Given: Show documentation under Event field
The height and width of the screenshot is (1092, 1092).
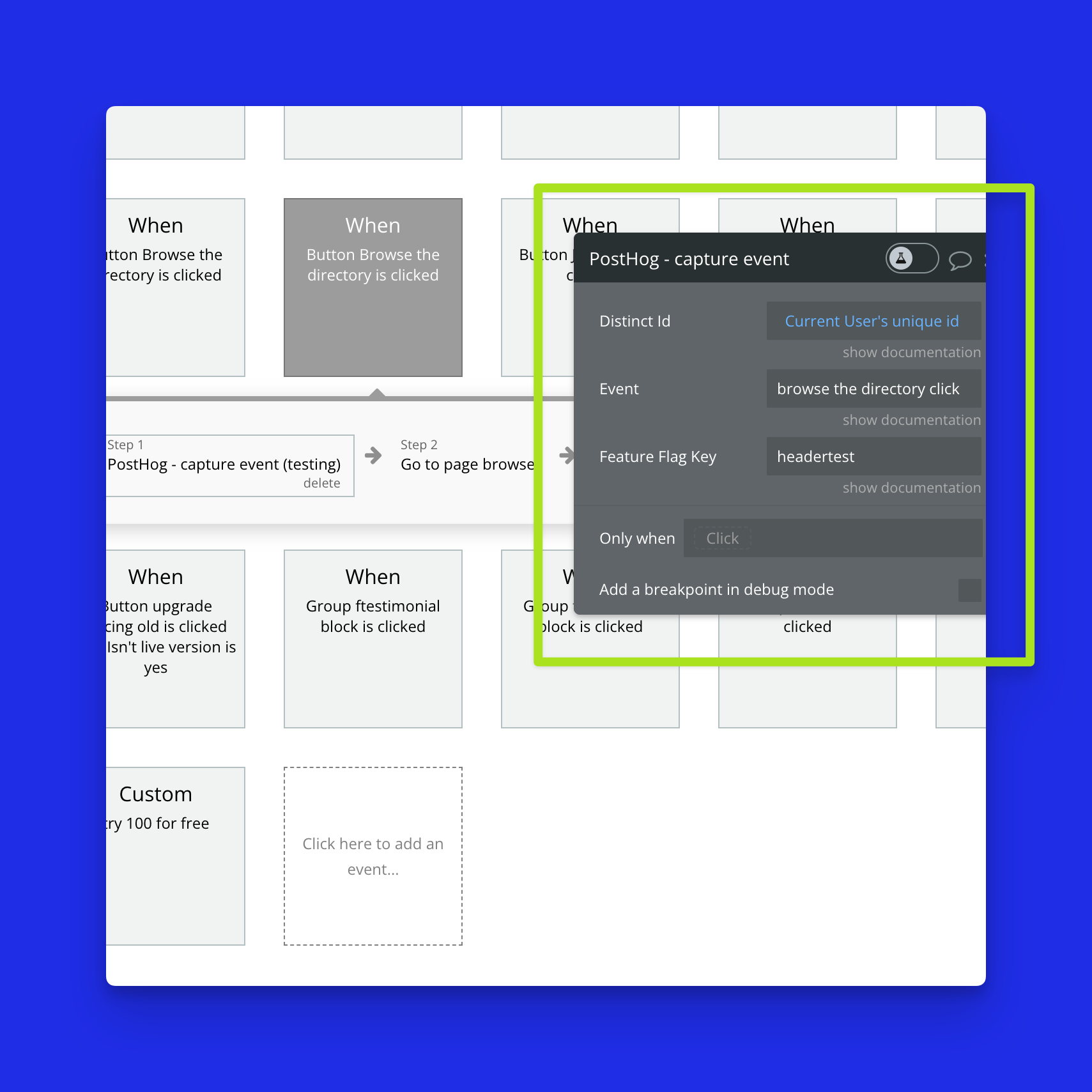Looking at the screenshot, I should [911, 420].
